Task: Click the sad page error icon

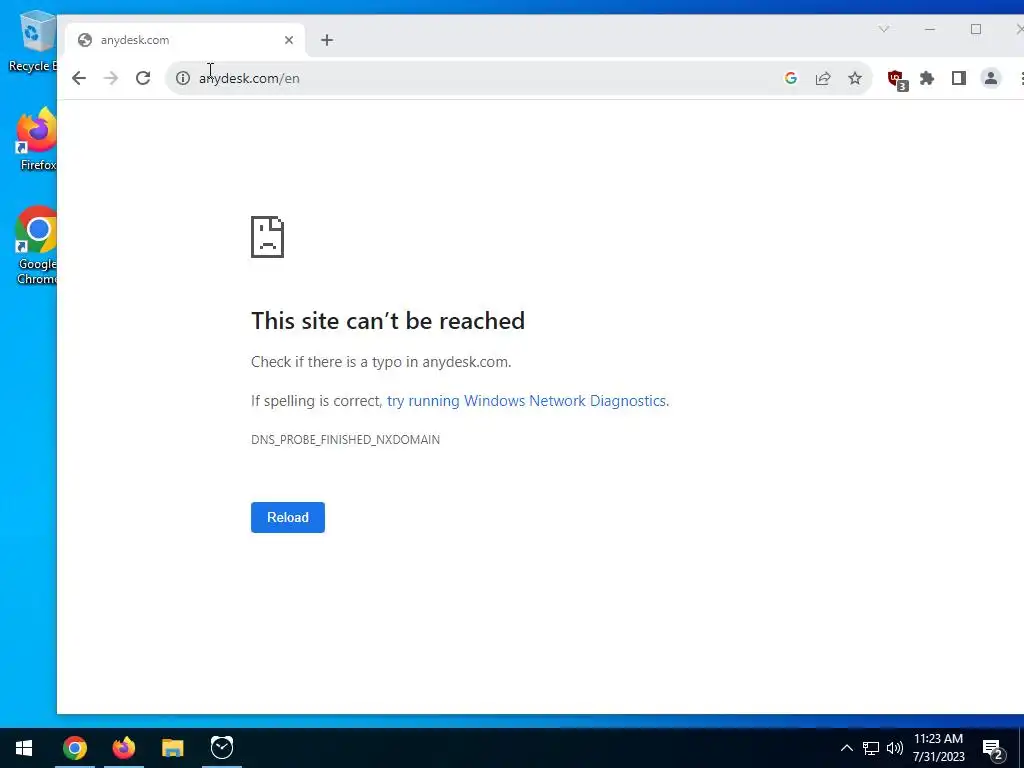Action: pyautogui.click(x=267, y=237)
